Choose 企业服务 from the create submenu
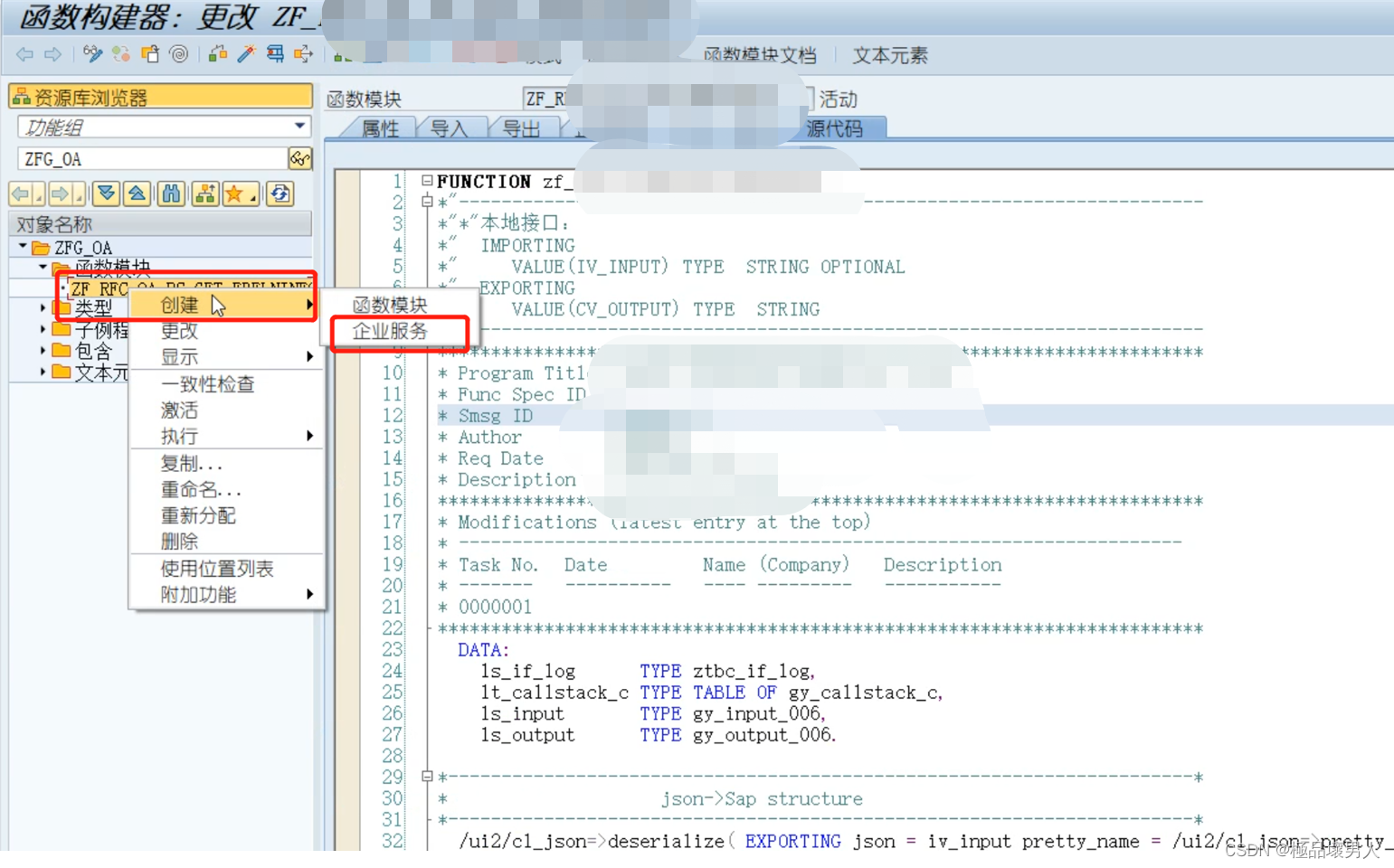 (x=389, y=331)
